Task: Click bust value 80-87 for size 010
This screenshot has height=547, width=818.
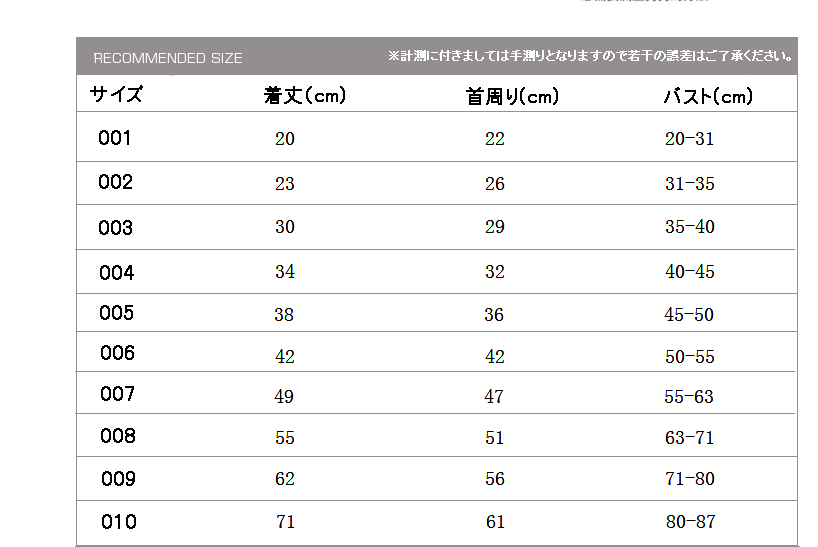Action: pyautogui.click(x=690, y=521)
